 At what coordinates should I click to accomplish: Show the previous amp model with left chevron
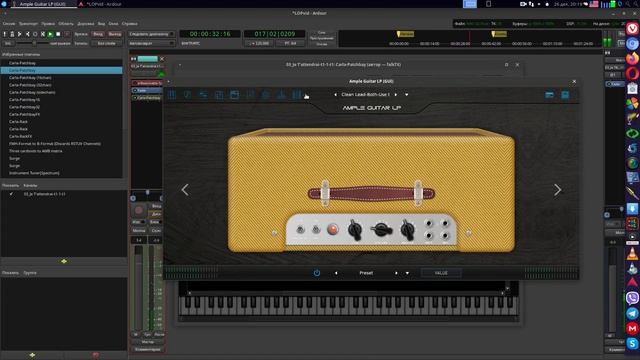[185, 189]
